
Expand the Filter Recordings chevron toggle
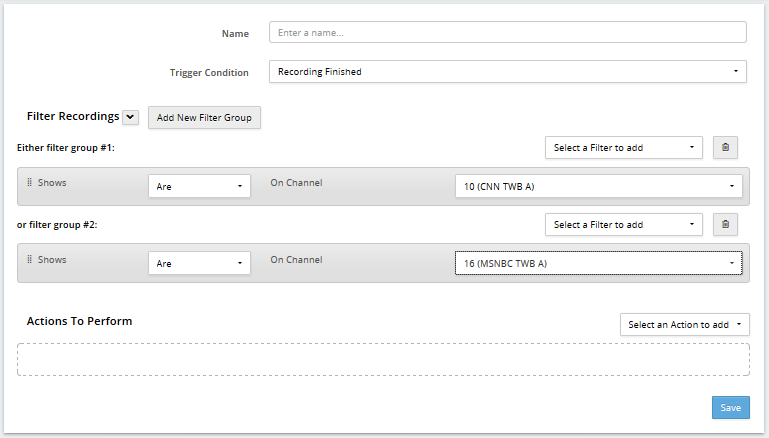[x=130, y=117]
